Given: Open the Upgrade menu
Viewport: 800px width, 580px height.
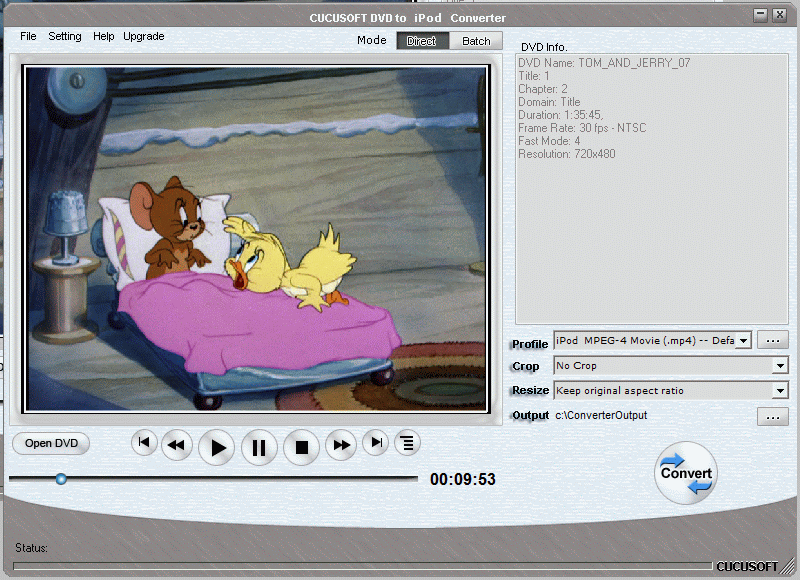Looking at the screenshot, I should 144,36.
